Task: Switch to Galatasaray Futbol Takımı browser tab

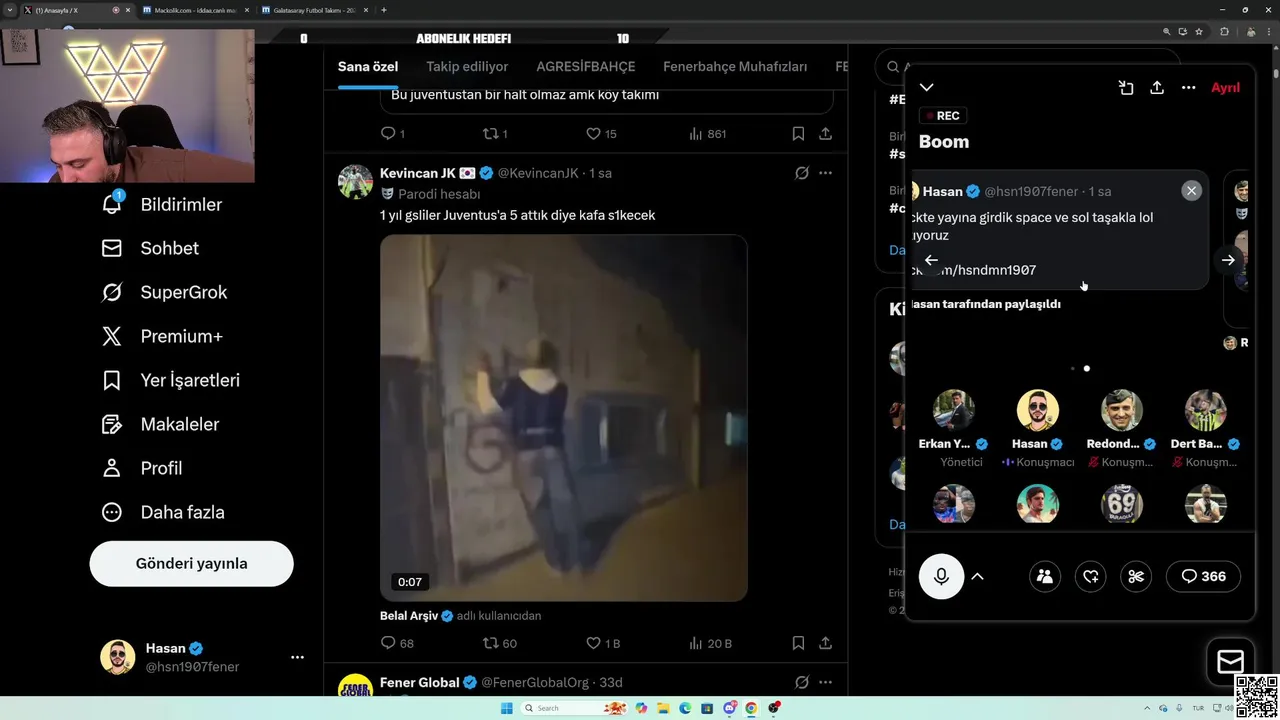Action: click(x=316, y=10)
